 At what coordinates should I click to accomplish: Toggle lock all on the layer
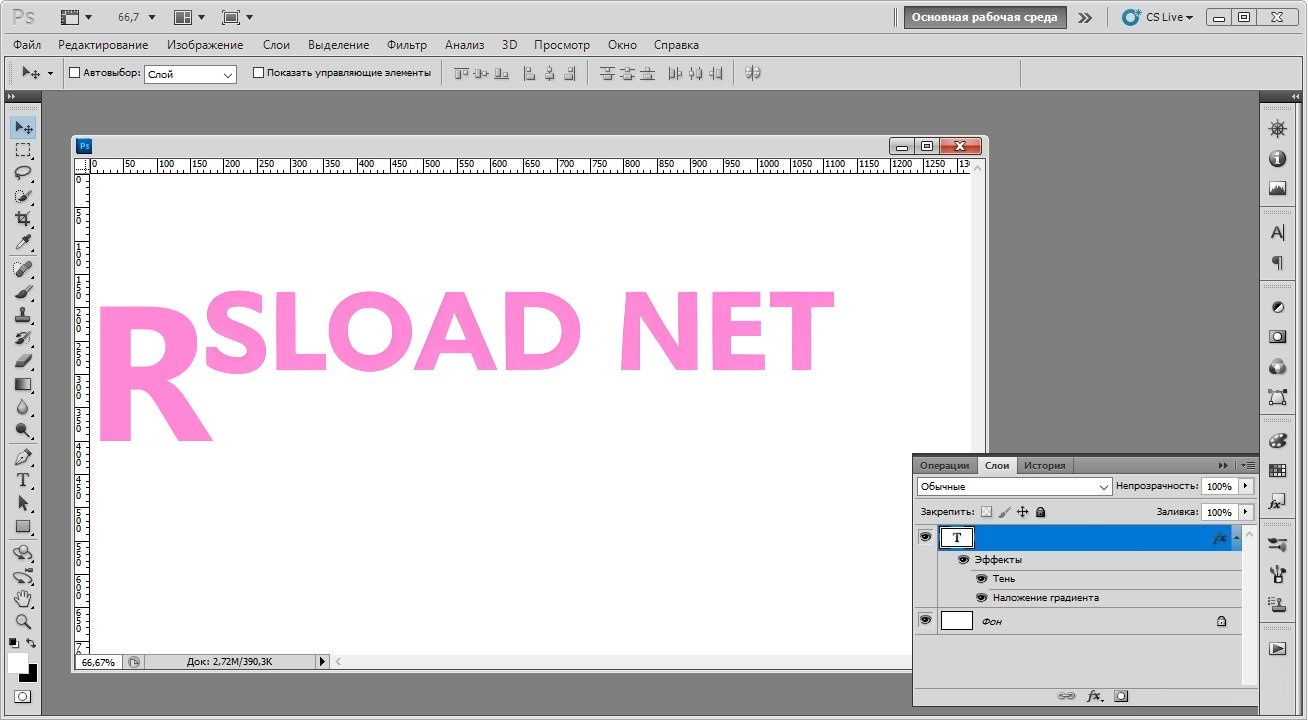click(1040, 512)
